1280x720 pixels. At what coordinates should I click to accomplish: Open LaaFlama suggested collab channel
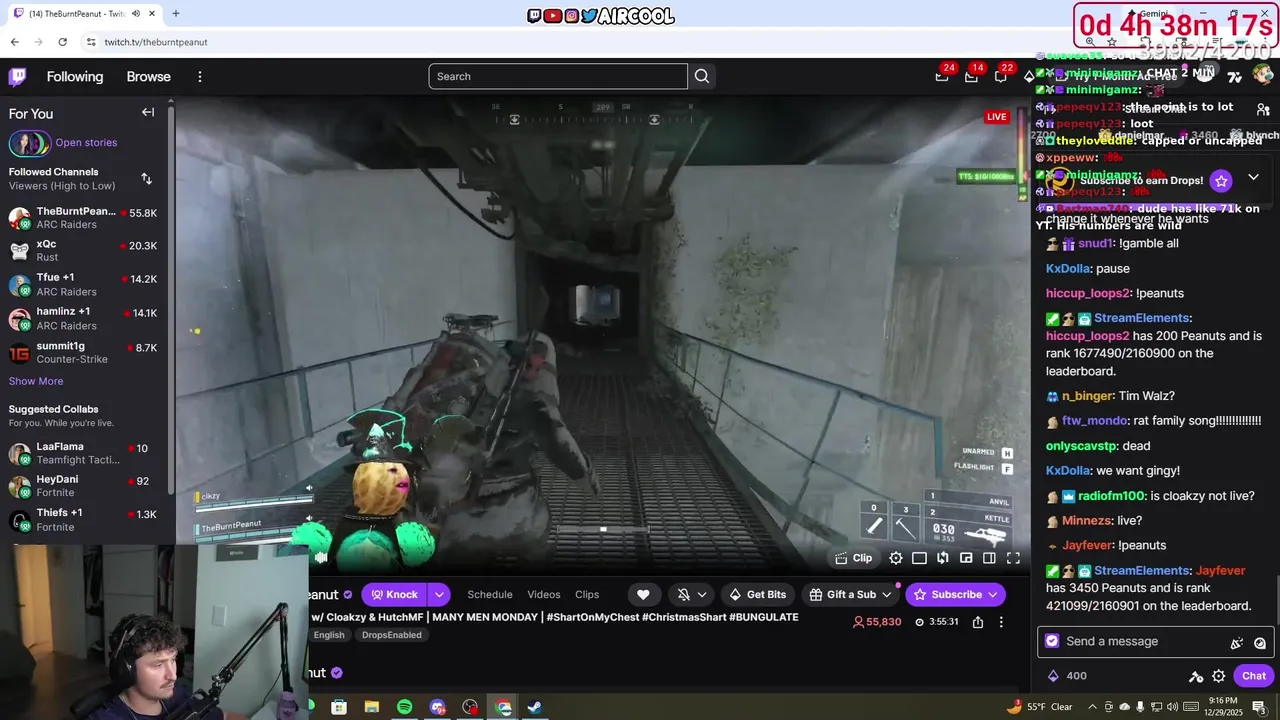click(x=83, y=453)
